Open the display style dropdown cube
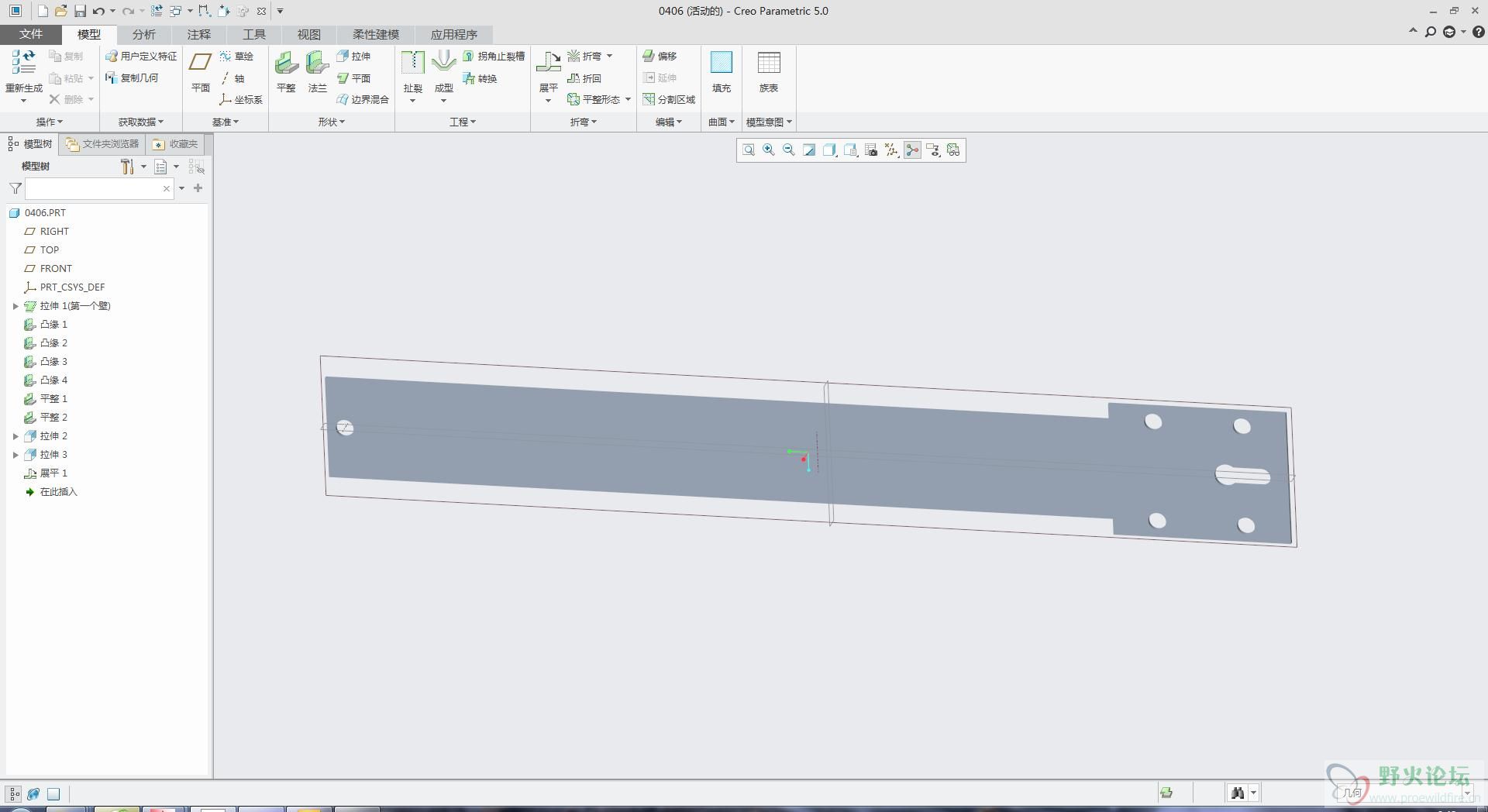 [x=829, y=150]
